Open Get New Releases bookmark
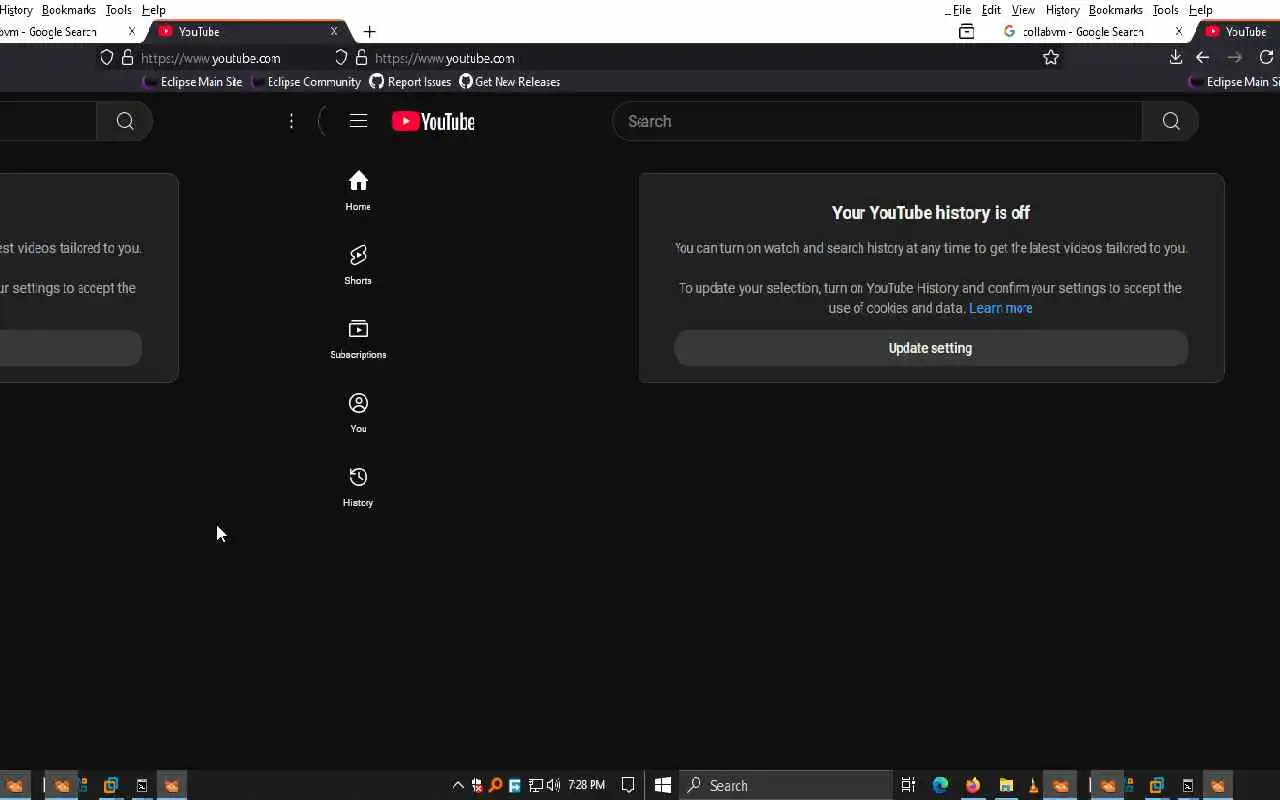Screen dimensions: 1280x800 coord(509,82)
